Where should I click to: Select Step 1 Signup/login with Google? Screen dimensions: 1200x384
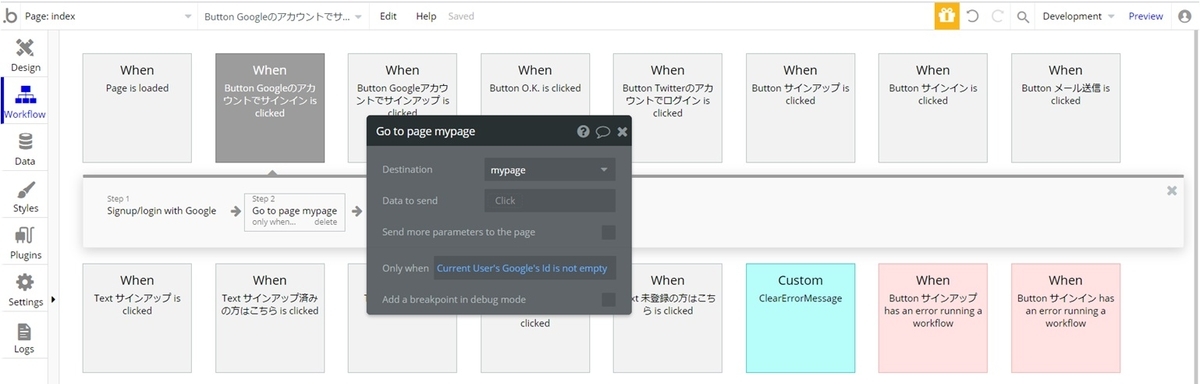(x=161, y=206)
